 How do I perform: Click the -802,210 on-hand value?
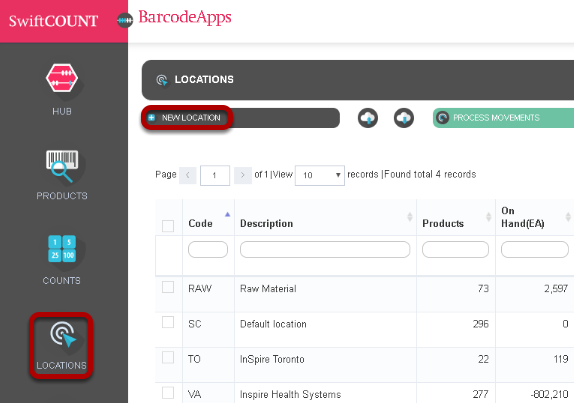[549, 394]
